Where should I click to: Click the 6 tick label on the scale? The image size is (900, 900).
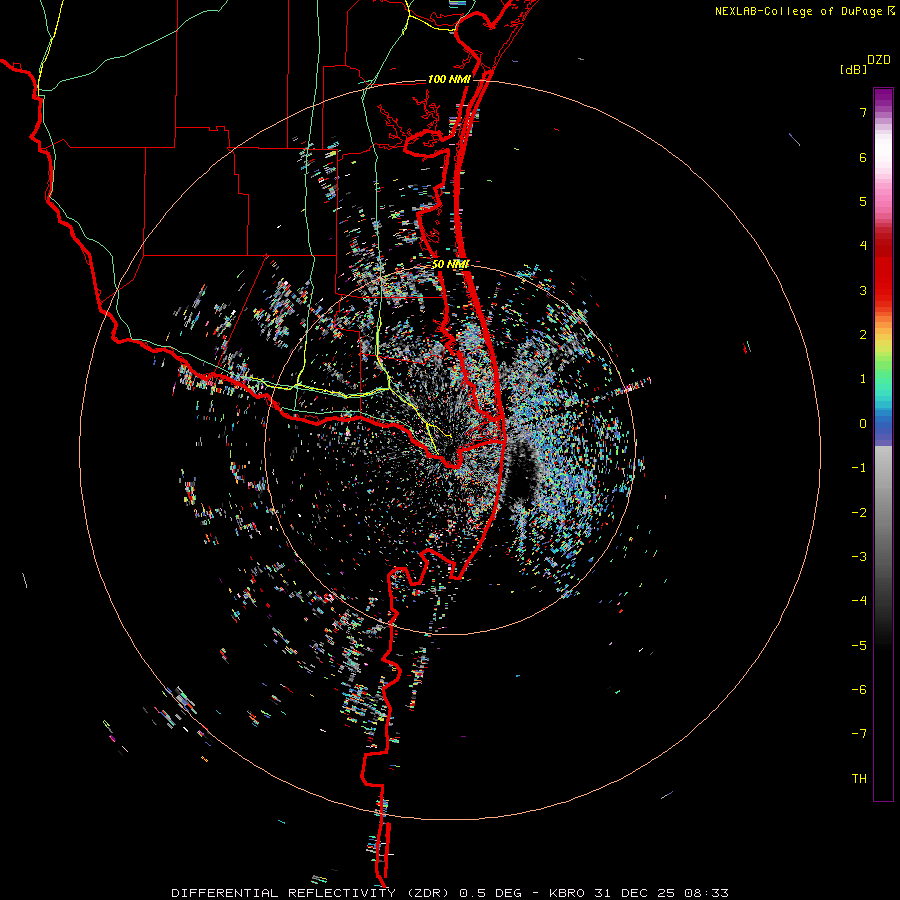[863, 157]
